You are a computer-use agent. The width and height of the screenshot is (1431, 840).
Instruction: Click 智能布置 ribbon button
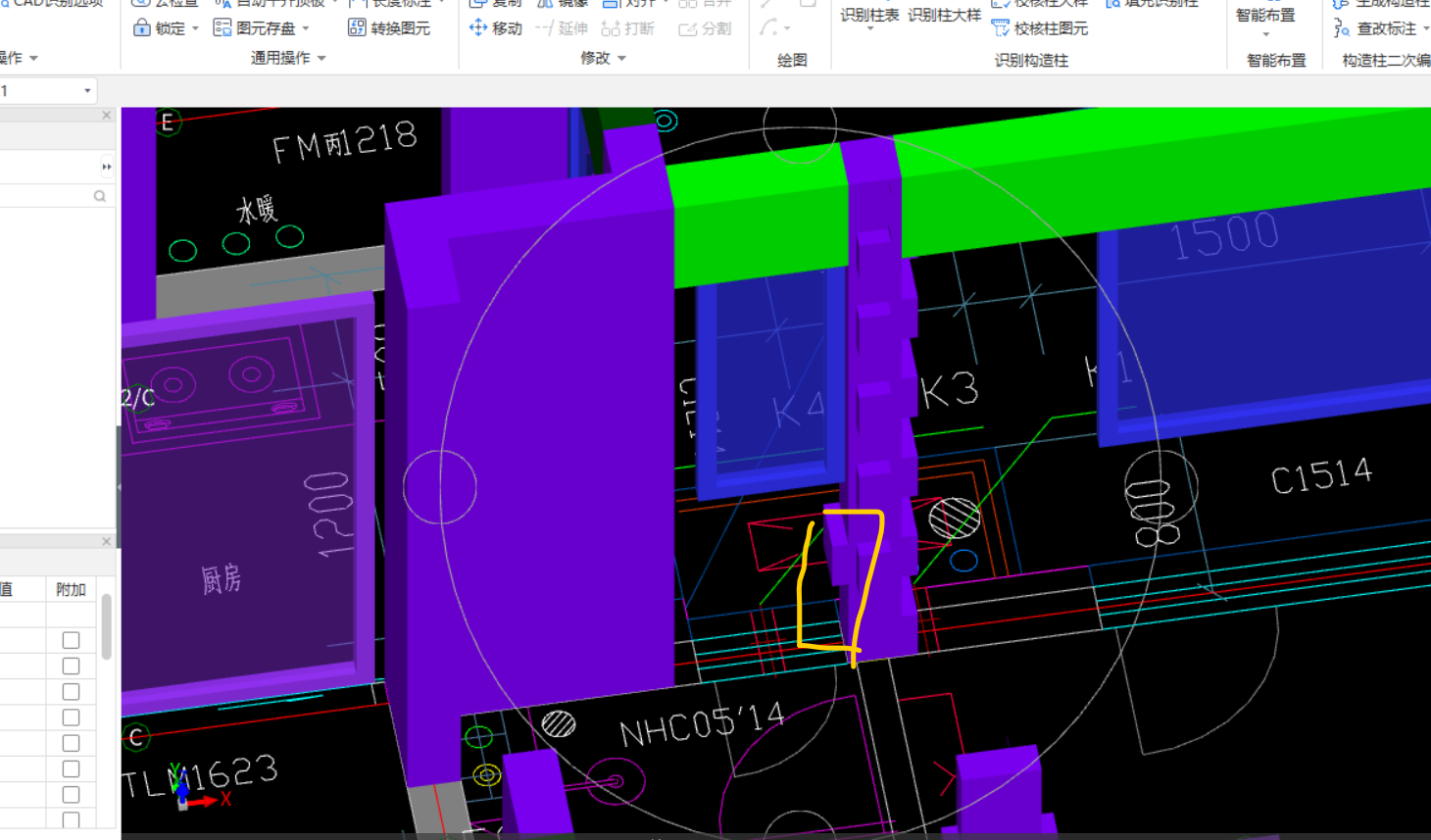pos(1265,15)
